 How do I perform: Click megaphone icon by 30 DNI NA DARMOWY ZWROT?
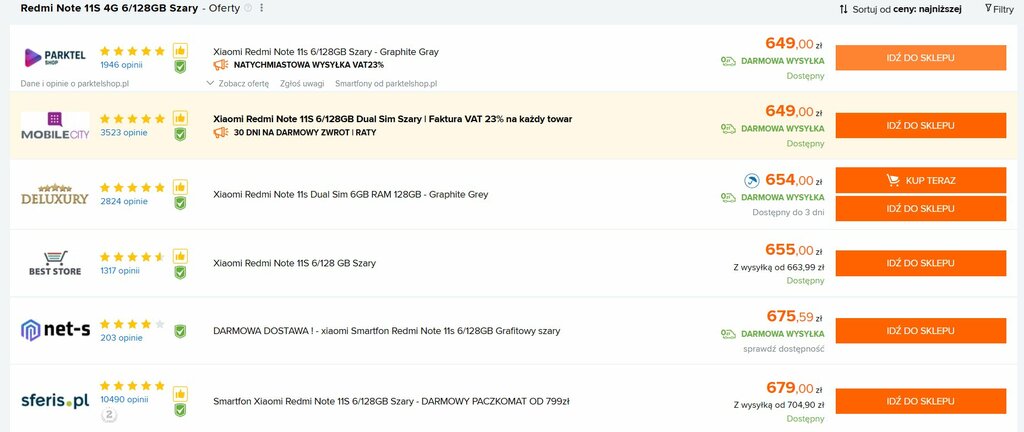tap(221, 132)
